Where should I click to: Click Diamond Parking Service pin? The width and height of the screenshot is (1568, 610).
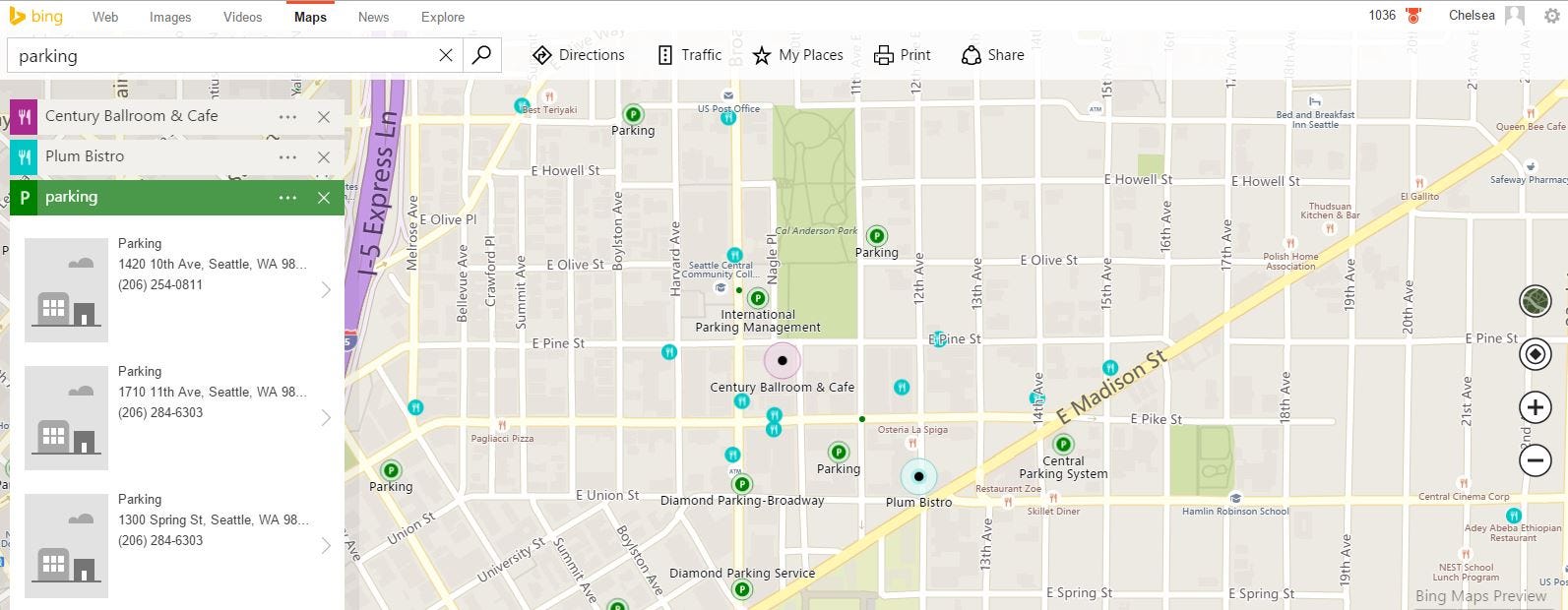point(742,590)
